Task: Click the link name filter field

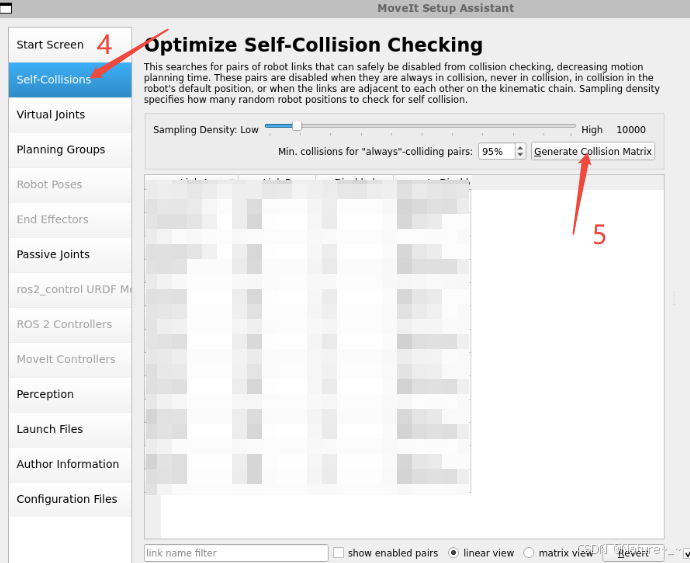Action: [x=236, y=553]
